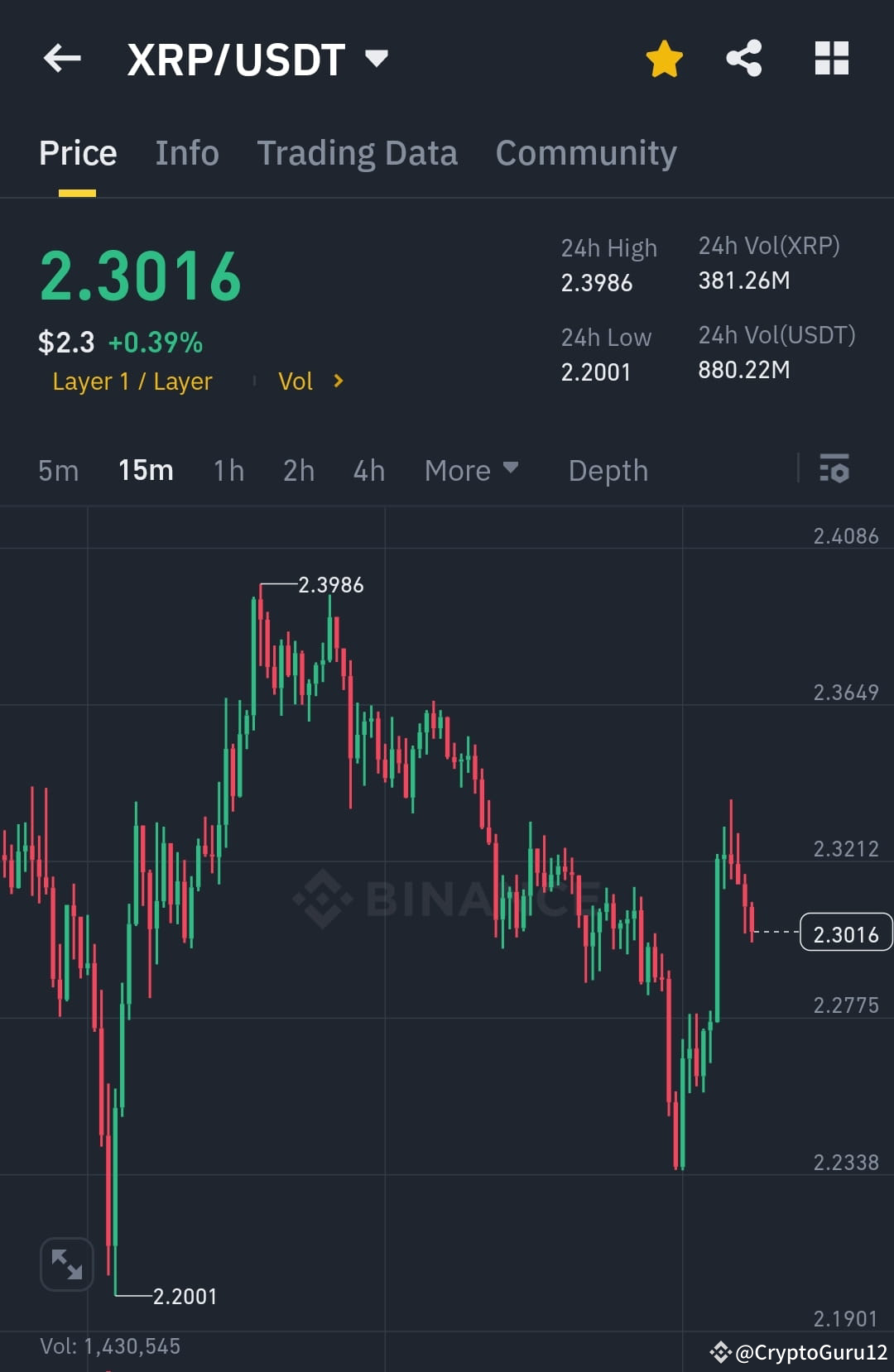The image size is (894, 1372).
Task: Favorite XRP/USDT by tapping the star
Action: tap(665, 57)
